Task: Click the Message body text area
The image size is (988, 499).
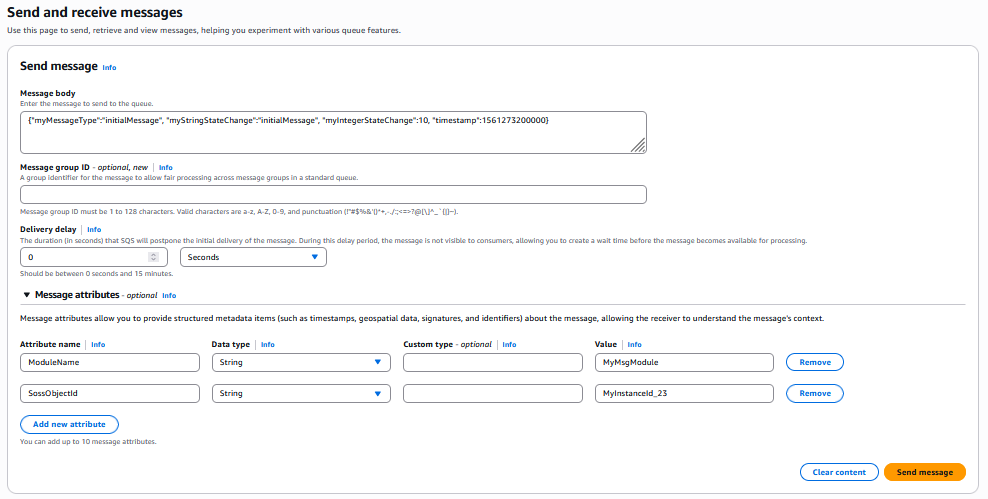Action: click(x=333, y=131)
